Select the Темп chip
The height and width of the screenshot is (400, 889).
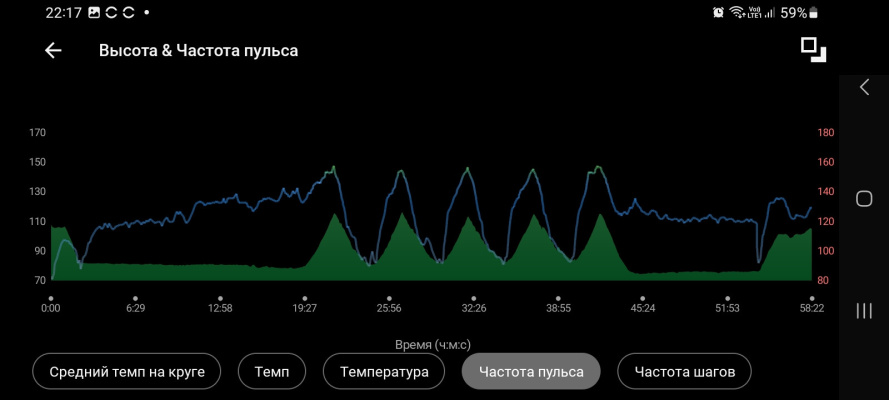(x=272, y=372)
